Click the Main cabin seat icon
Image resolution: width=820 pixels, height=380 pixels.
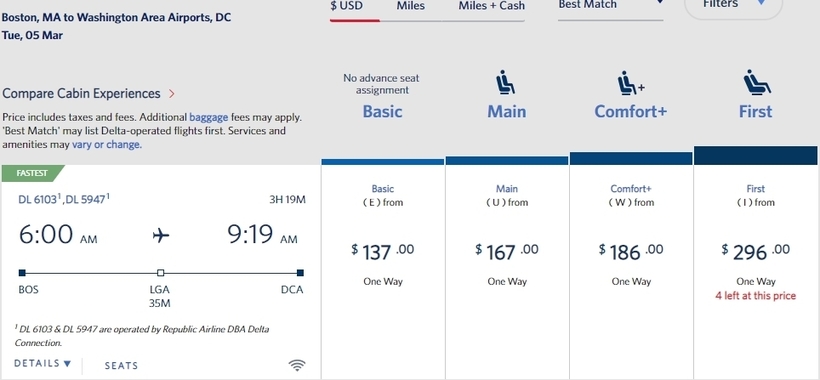click(506, 82)
